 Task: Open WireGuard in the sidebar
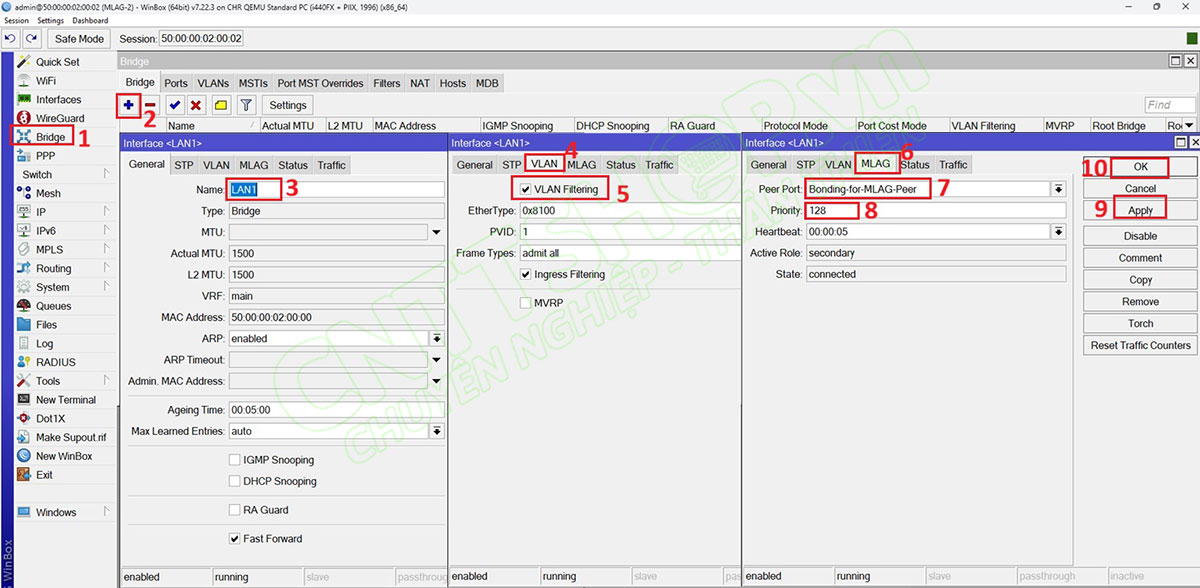pos(60,118)
